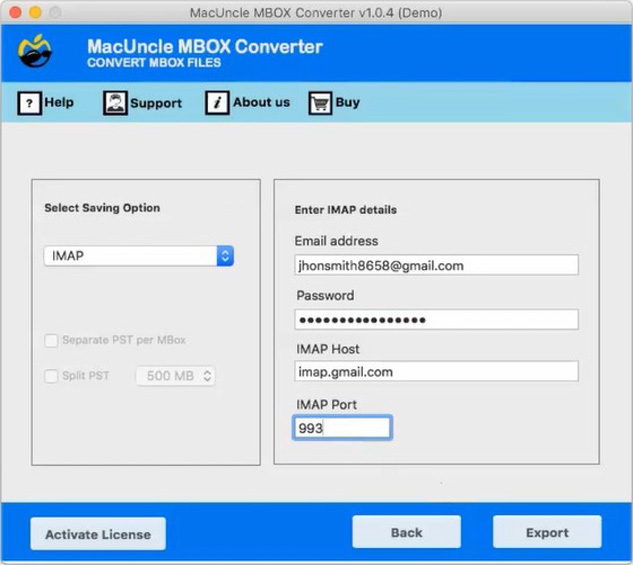The image size is (633, 566).
Task: Click the Export button
Action: coord(547,532)
